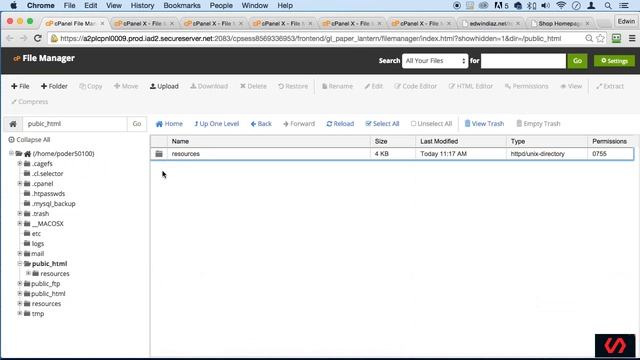Create a new file with + File
The height and width of the screenshot is (360, 640).
pos(20,86)
